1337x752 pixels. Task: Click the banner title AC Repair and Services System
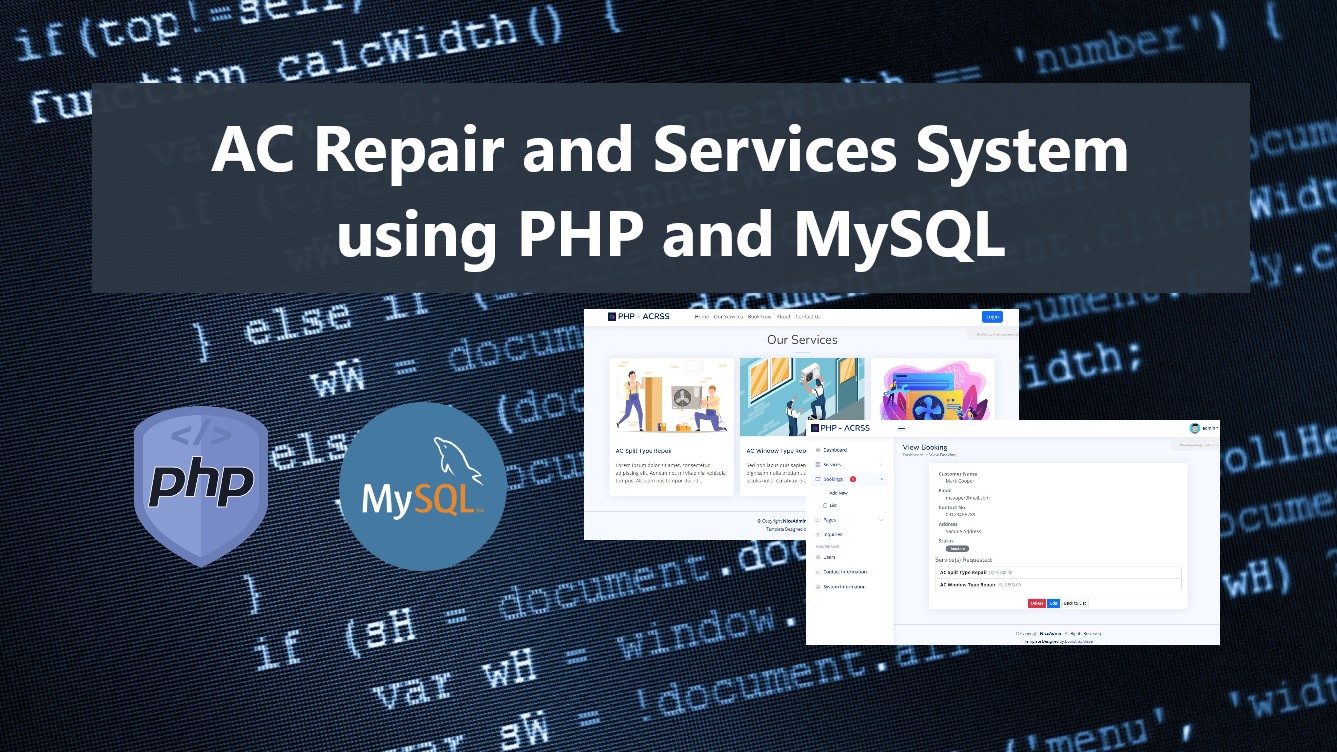[x=670, y=152]
